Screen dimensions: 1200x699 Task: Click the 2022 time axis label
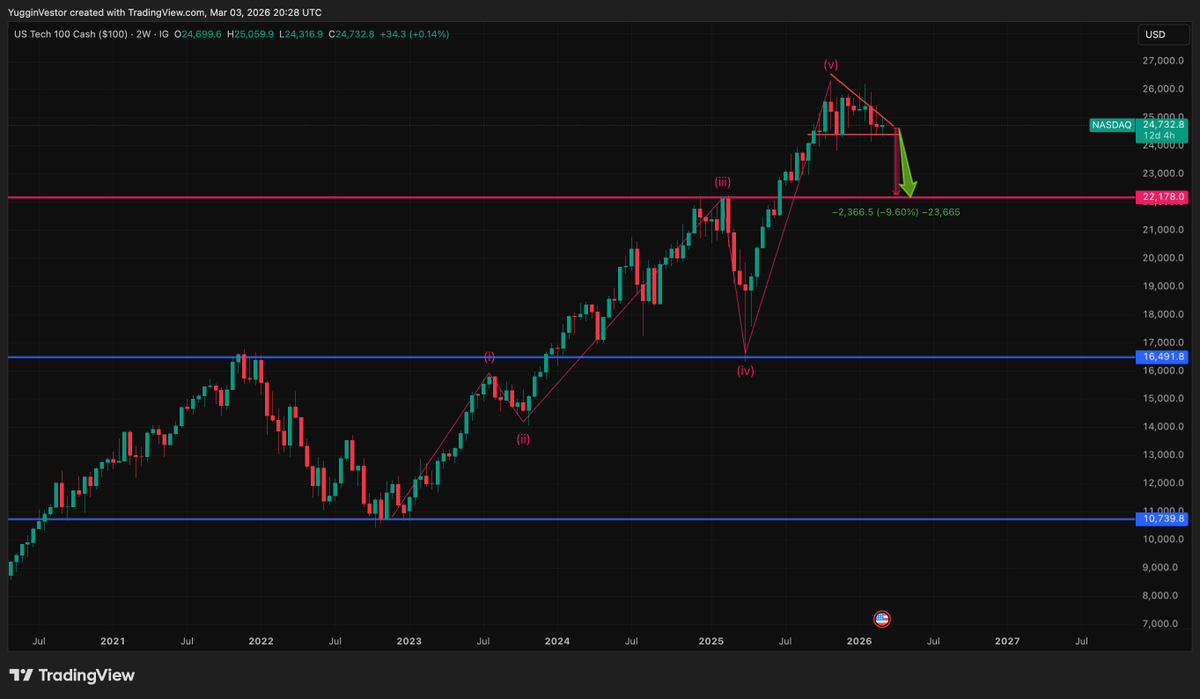coord(260,640)
